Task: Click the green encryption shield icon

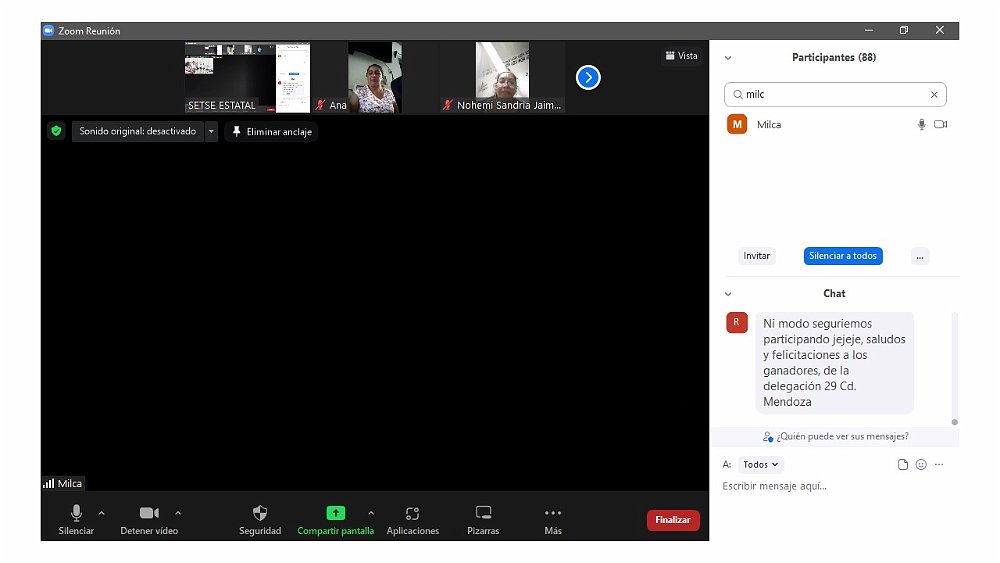Action: point(56,131)
